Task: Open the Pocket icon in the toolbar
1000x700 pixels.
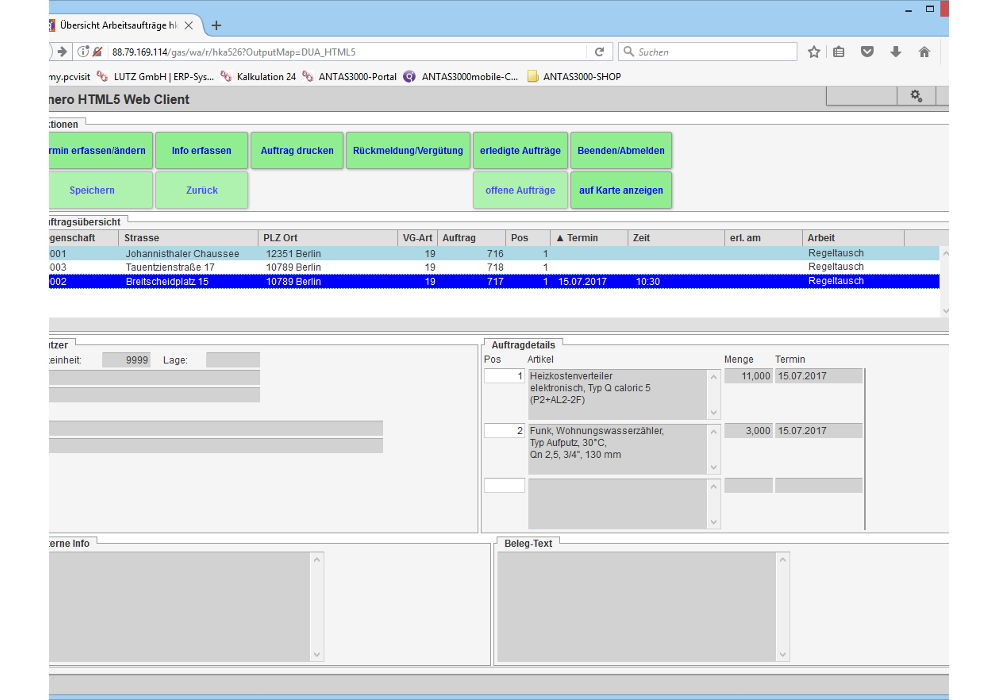Action: [868, 52]
